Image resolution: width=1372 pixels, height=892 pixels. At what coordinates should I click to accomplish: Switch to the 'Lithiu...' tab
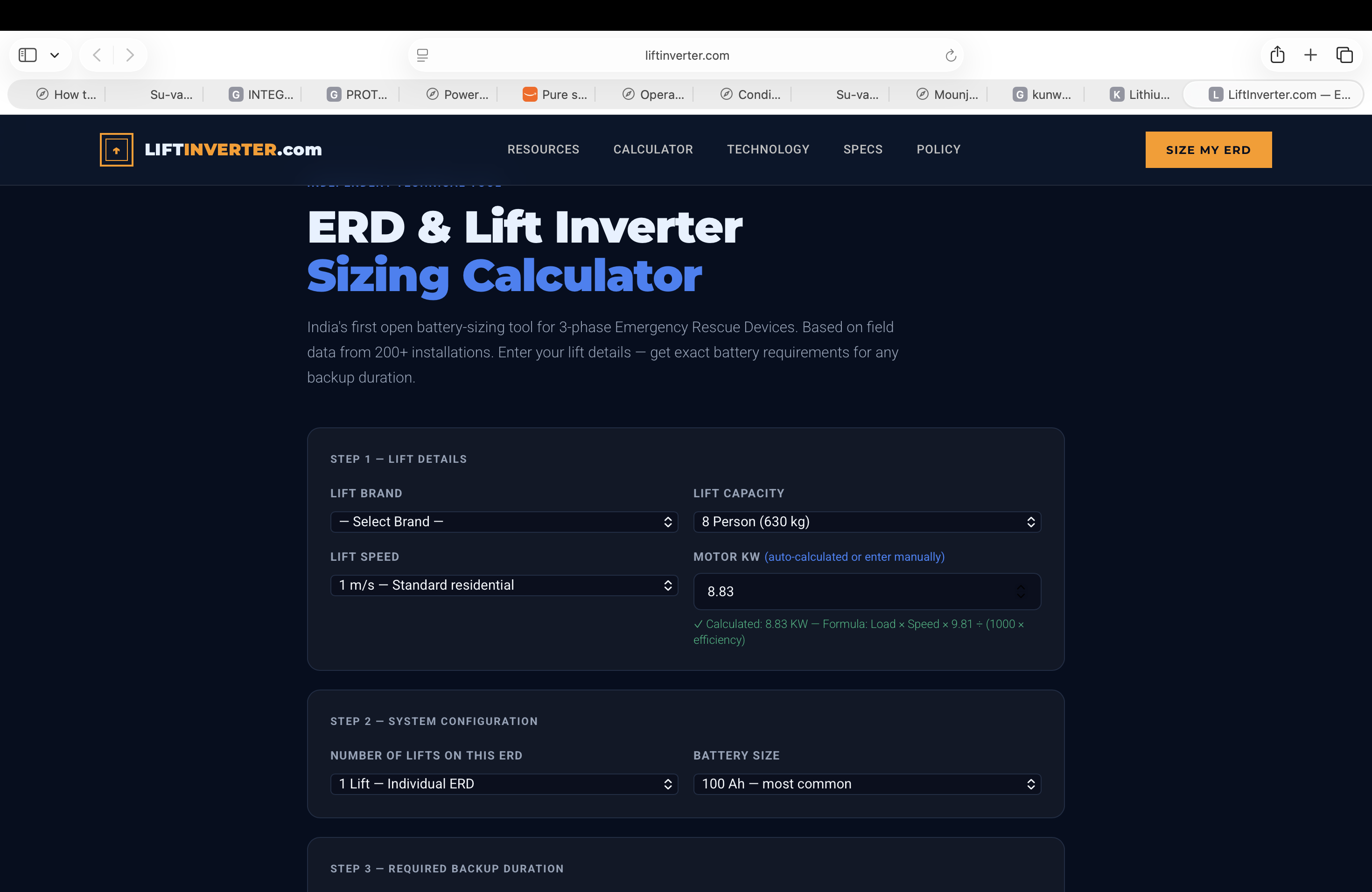[1140, 95]
